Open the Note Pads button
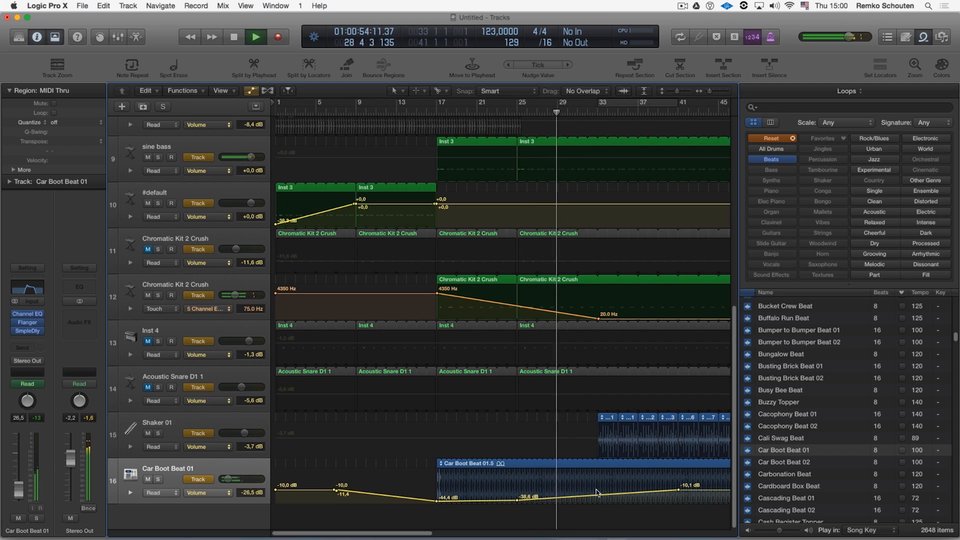 (x=906, y=37)
